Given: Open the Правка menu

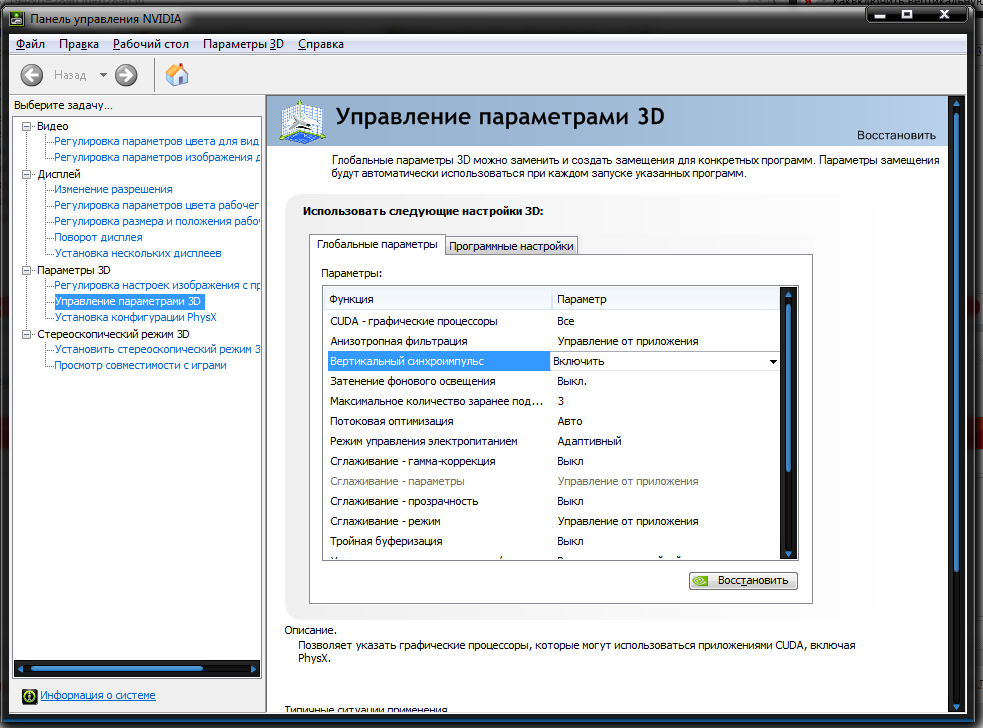Looking at the screenshot, I should click(x=79, y=44).
